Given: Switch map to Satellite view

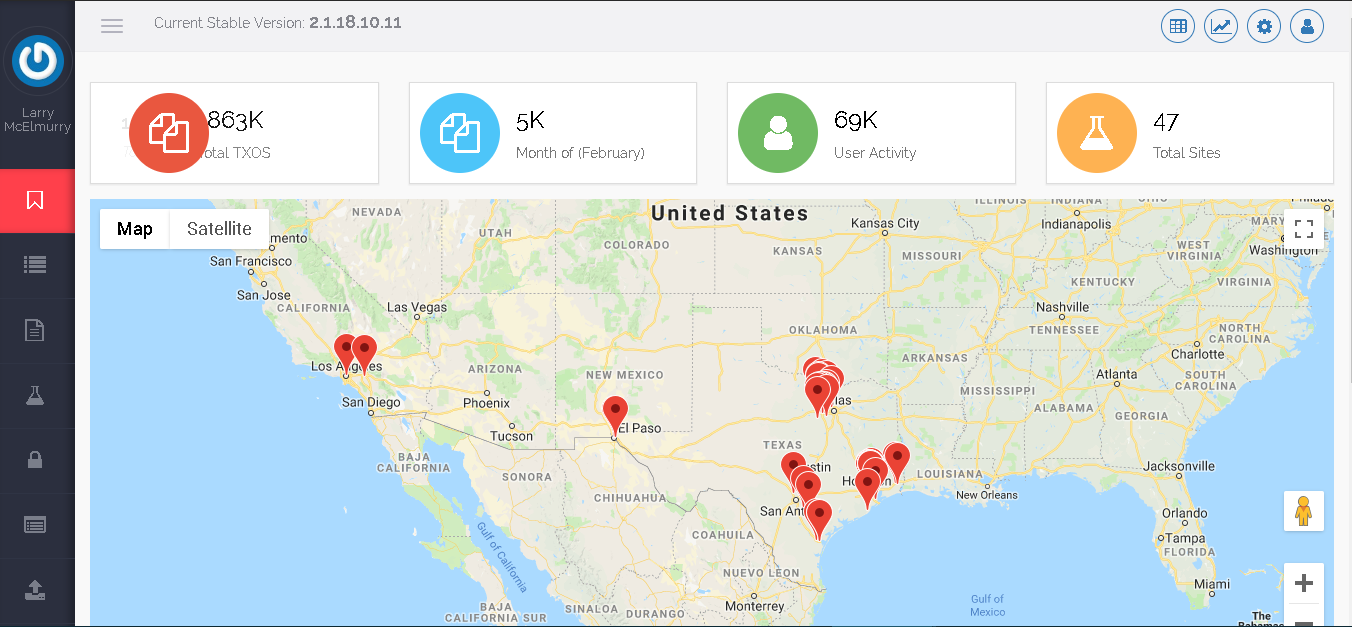Looking at the screenshot, I should [x=219, y=229].
